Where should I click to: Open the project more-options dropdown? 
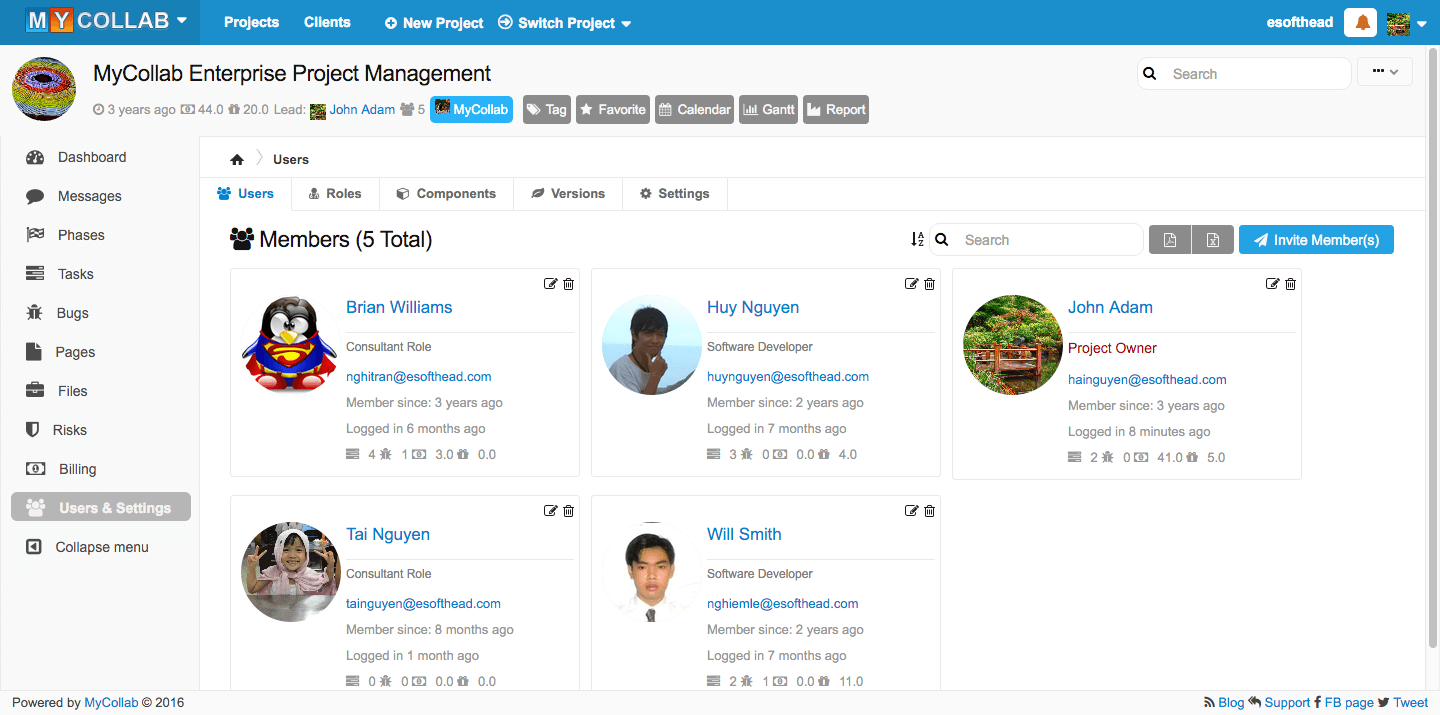[1385, 72]
